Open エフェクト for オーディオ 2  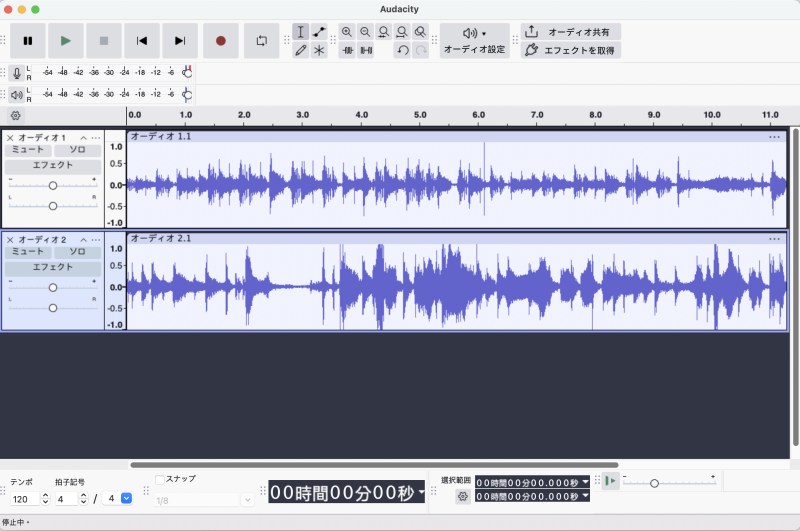(x=53, y=267)
